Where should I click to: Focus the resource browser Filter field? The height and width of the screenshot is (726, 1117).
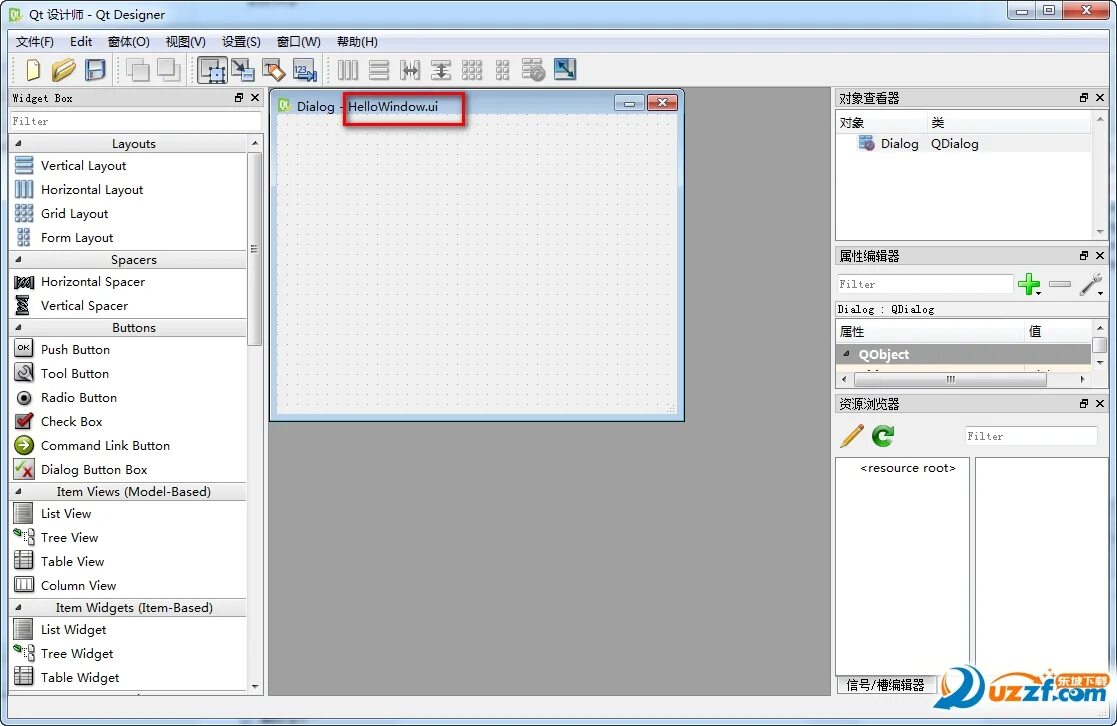[x=1031, y=436]
